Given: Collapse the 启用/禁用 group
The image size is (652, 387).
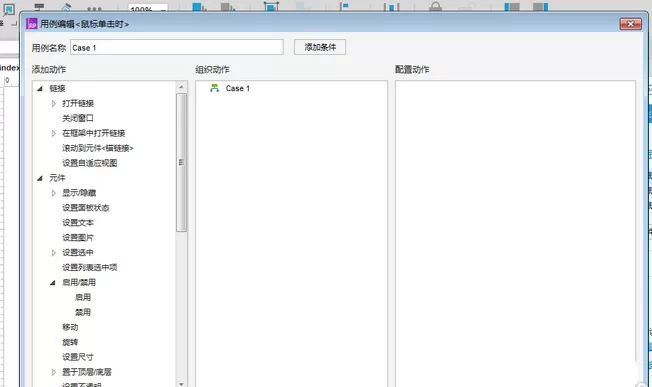Looking at the screenshot, I should 53,283.
